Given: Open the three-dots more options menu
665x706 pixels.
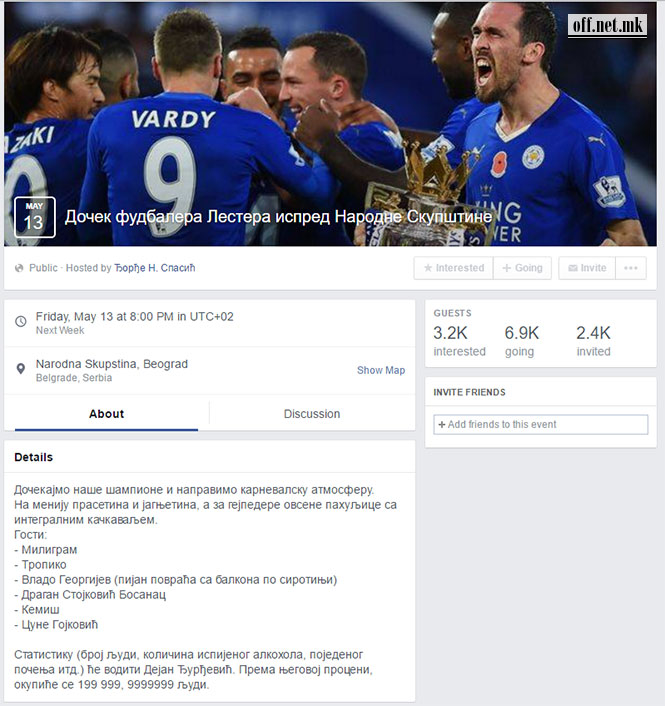Looking at the screenshot, I should [x=631, y=268].
